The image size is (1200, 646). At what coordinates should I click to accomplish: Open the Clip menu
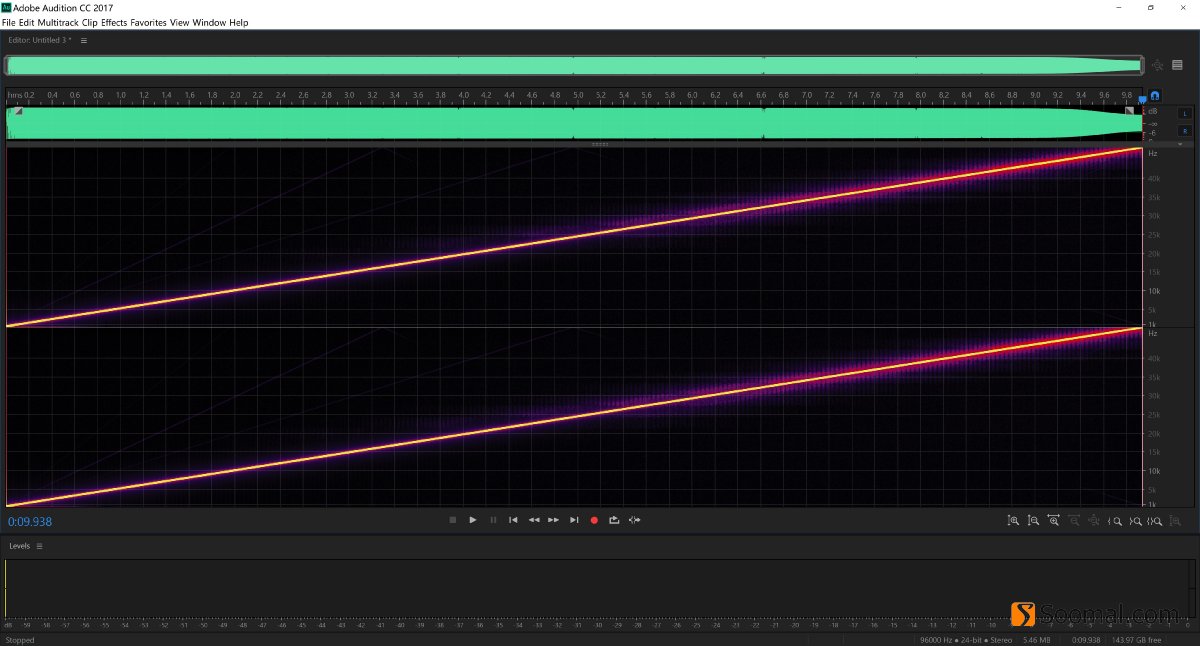[90, 22]
